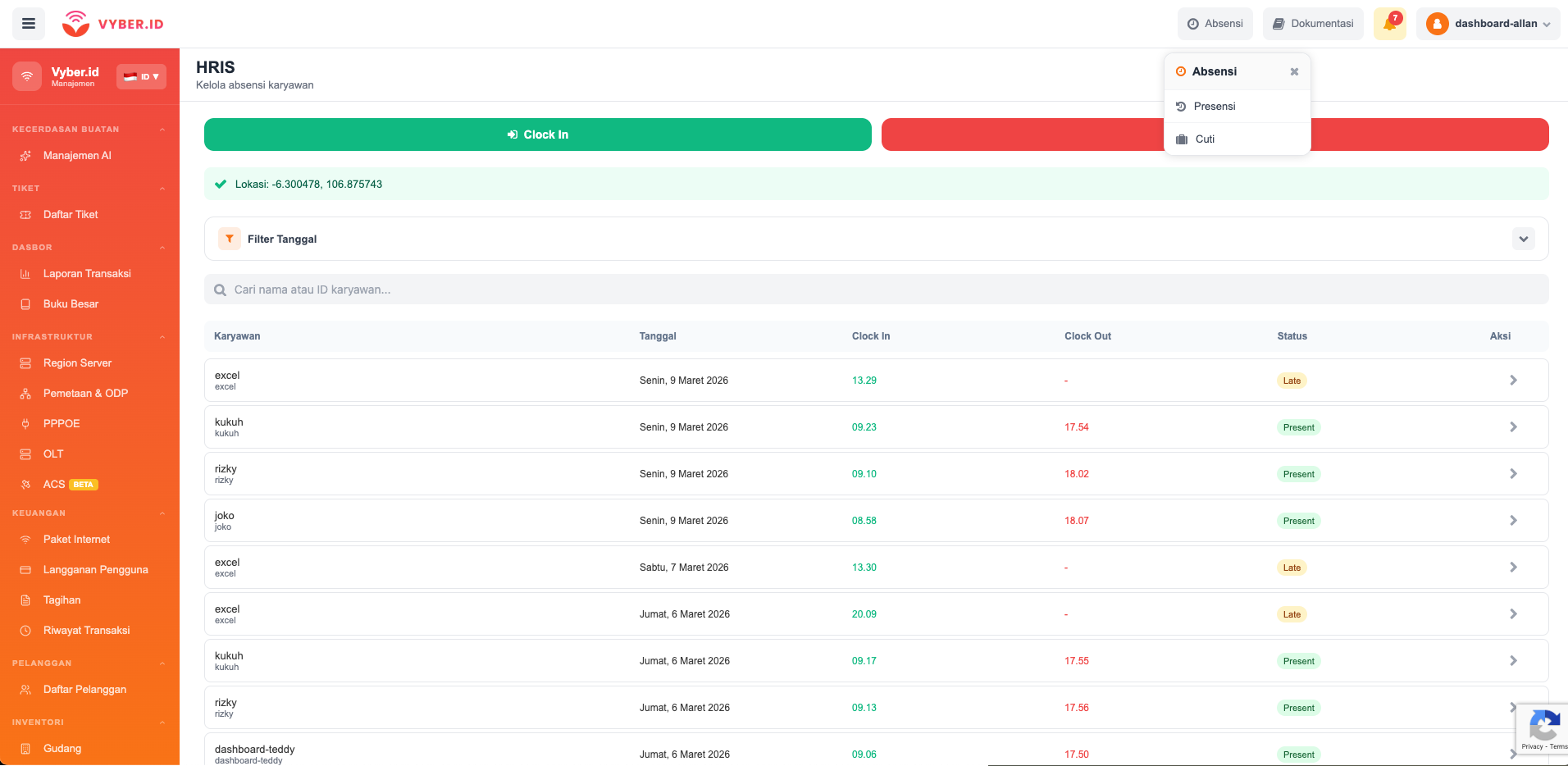Click the PPPOE plug icon
Viewport: 1568px width, 766px height.
[25, 423]
